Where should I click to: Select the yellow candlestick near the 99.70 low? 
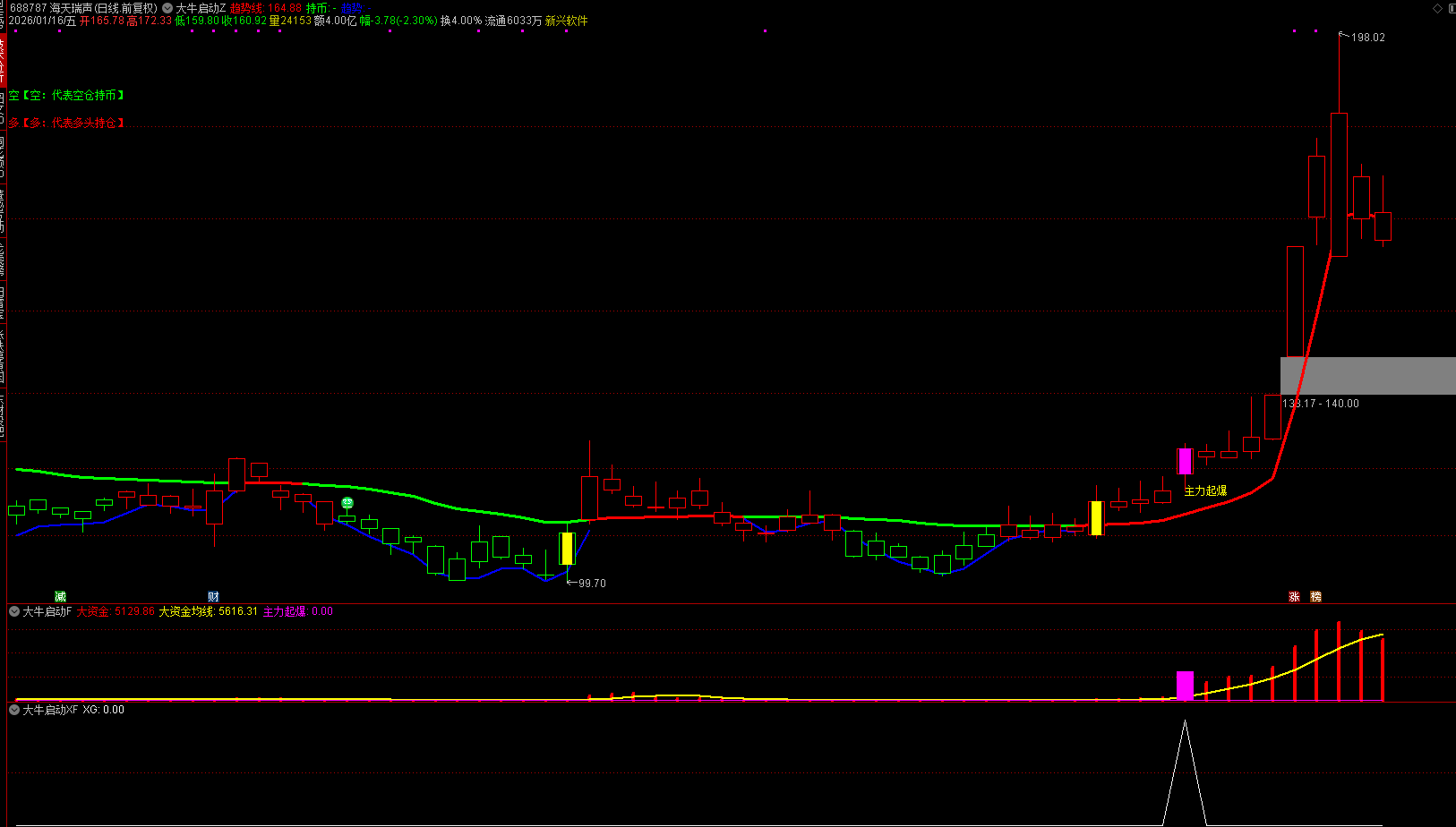tap(567, 549)
